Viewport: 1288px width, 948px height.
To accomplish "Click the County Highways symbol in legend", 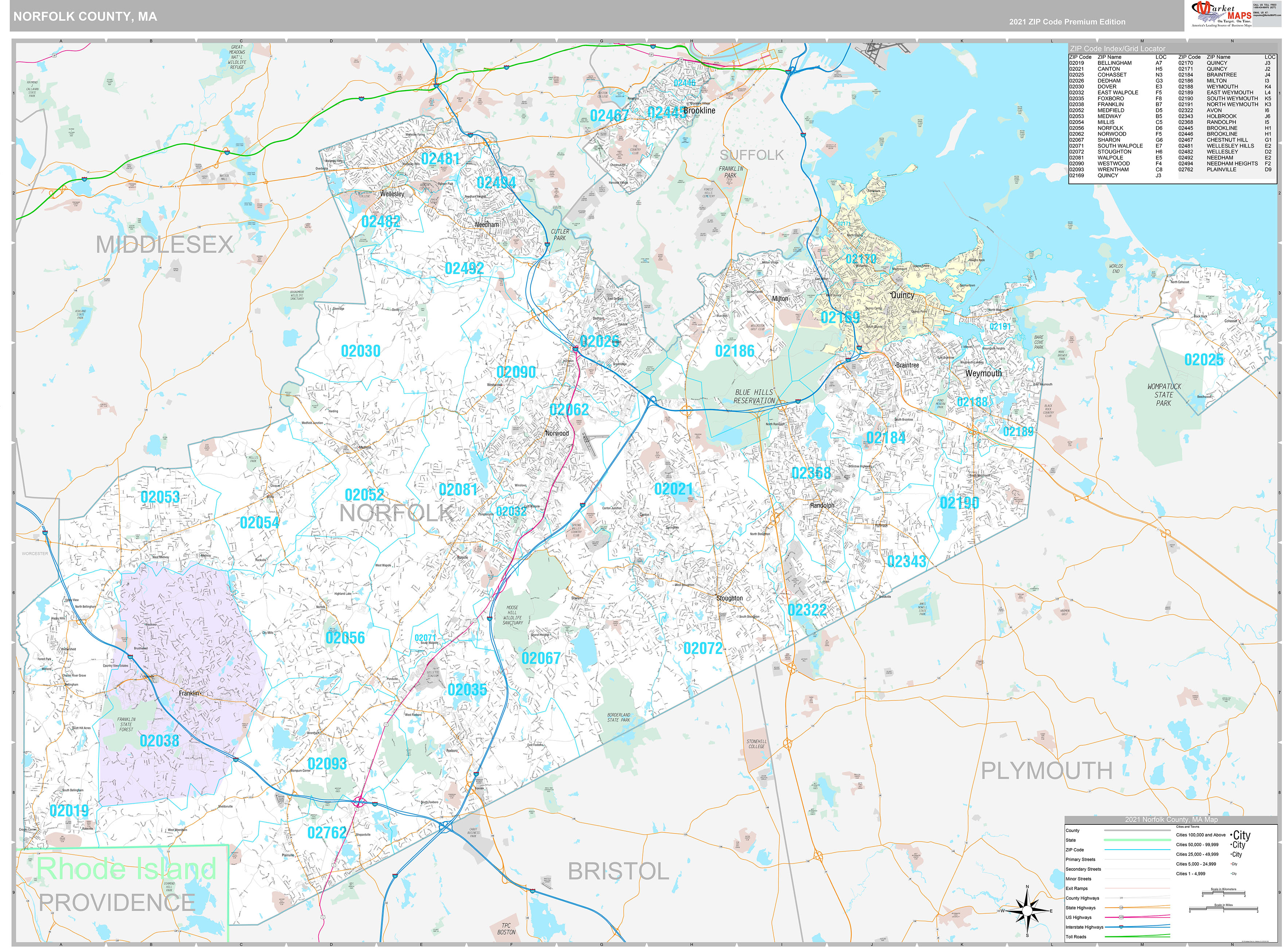I will [1121, 898].
